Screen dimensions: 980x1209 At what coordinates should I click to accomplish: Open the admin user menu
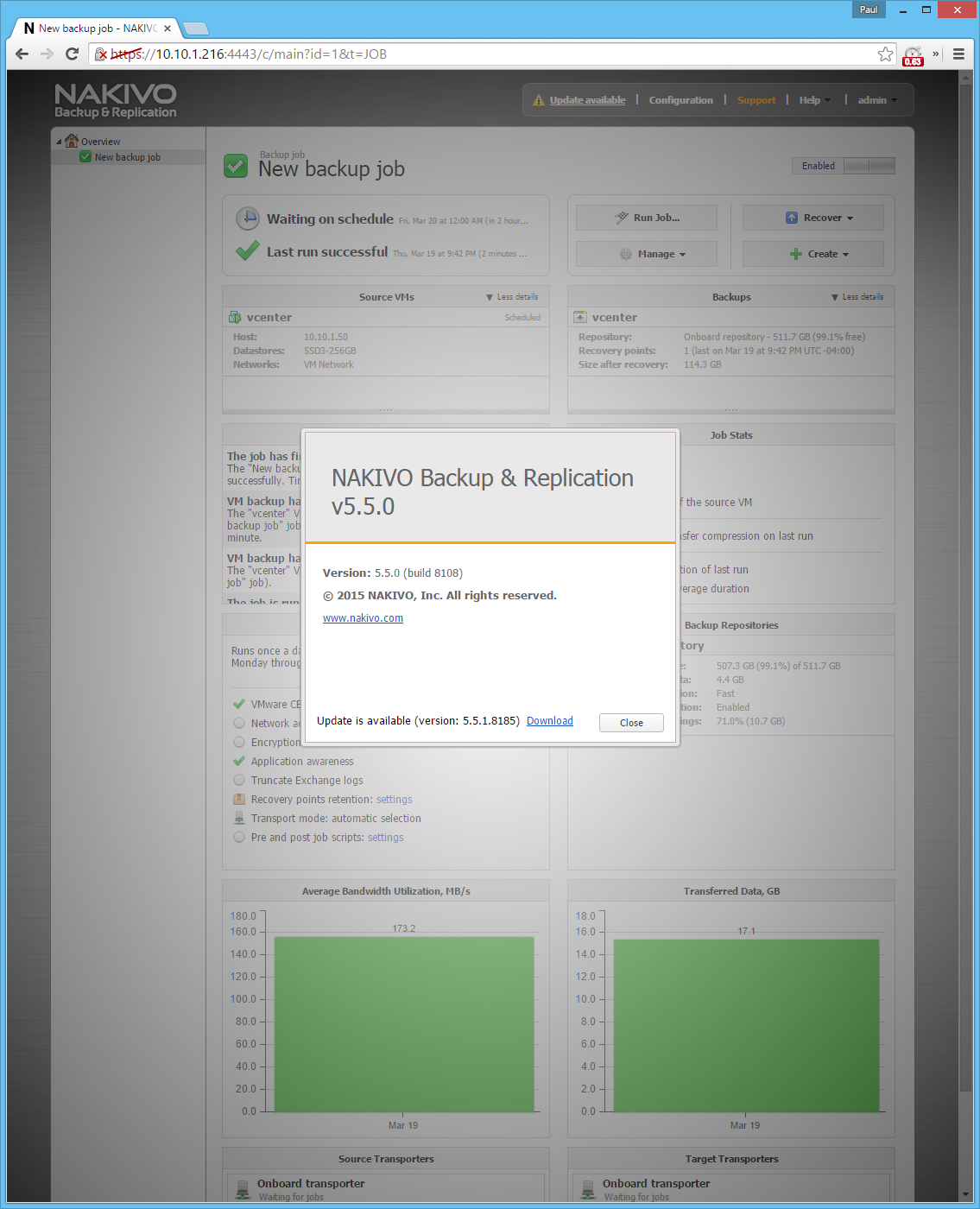click(x=876, y=100)
